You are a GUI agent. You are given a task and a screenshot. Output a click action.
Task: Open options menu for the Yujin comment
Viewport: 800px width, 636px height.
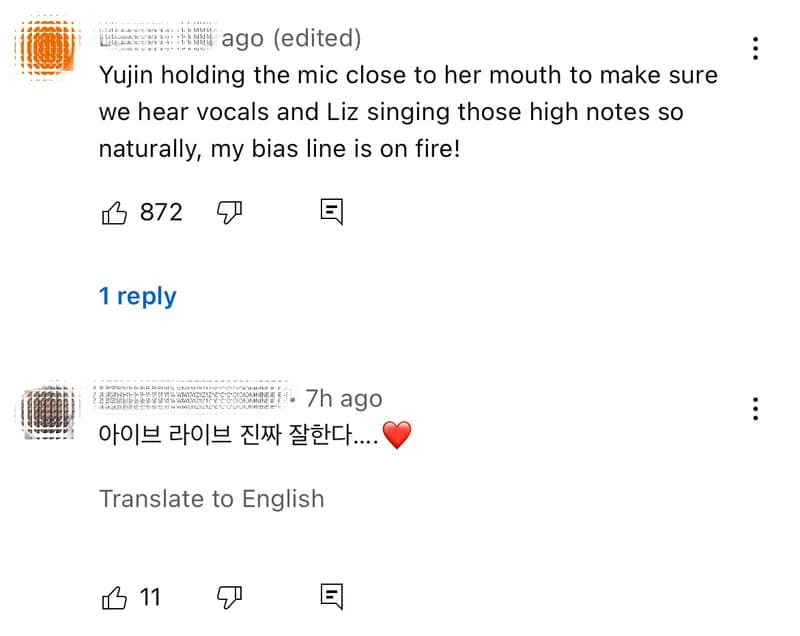755,48
